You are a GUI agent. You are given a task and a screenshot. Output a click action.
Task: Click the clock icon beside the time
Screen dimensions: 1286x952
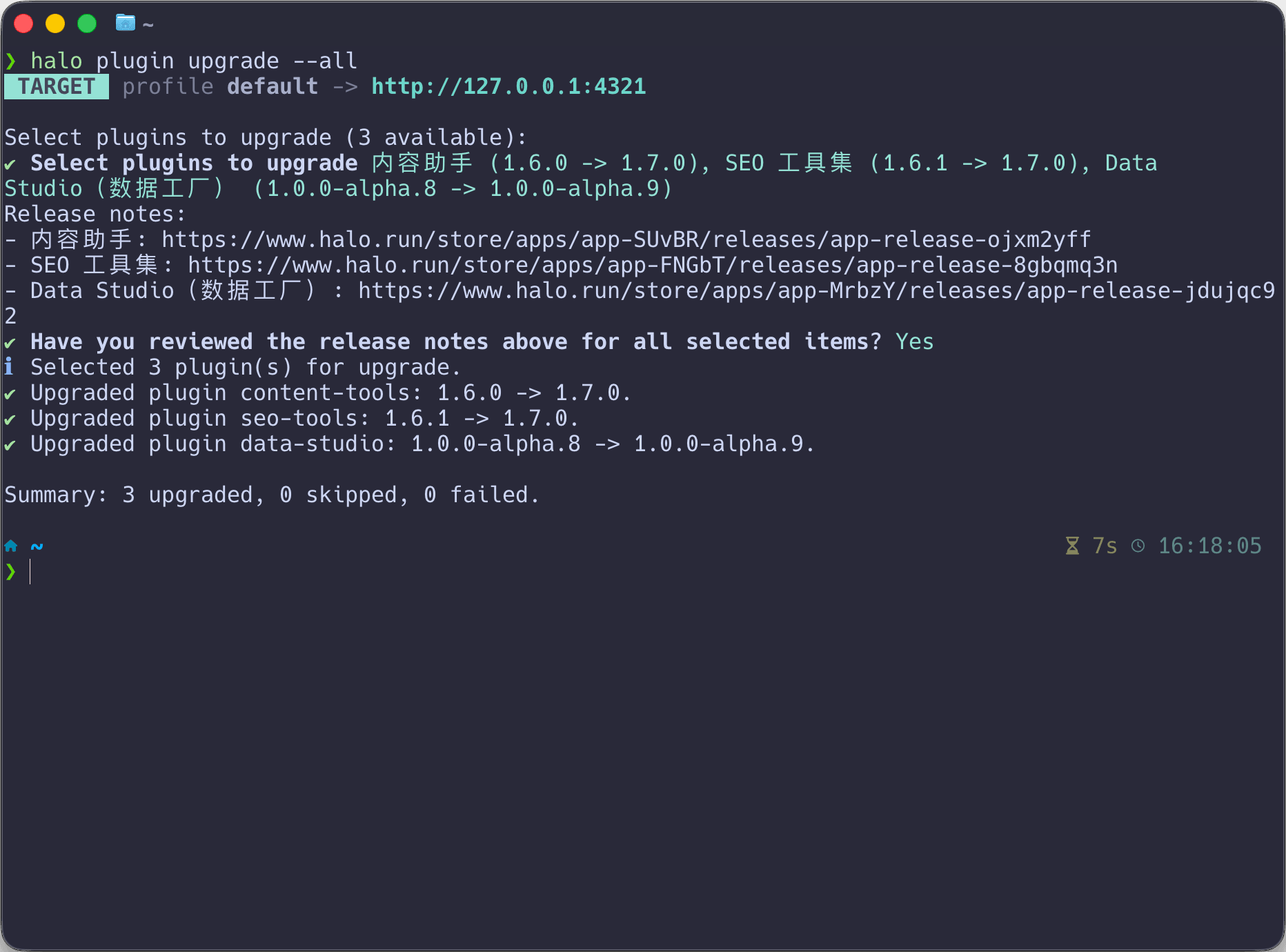click(x=1138, y=546)
